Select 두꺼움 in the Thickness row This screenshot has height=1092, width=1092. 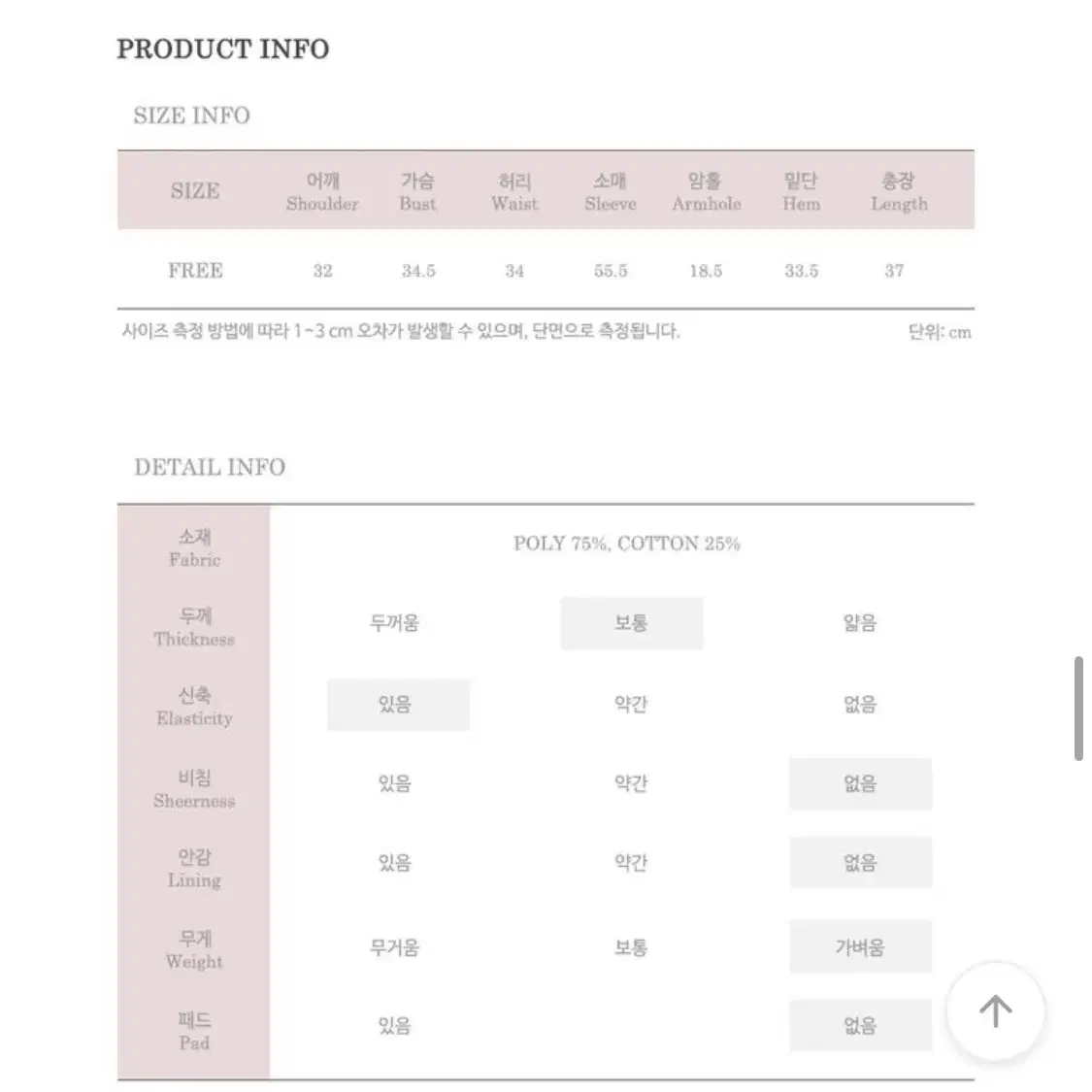[x=394, y=623]
